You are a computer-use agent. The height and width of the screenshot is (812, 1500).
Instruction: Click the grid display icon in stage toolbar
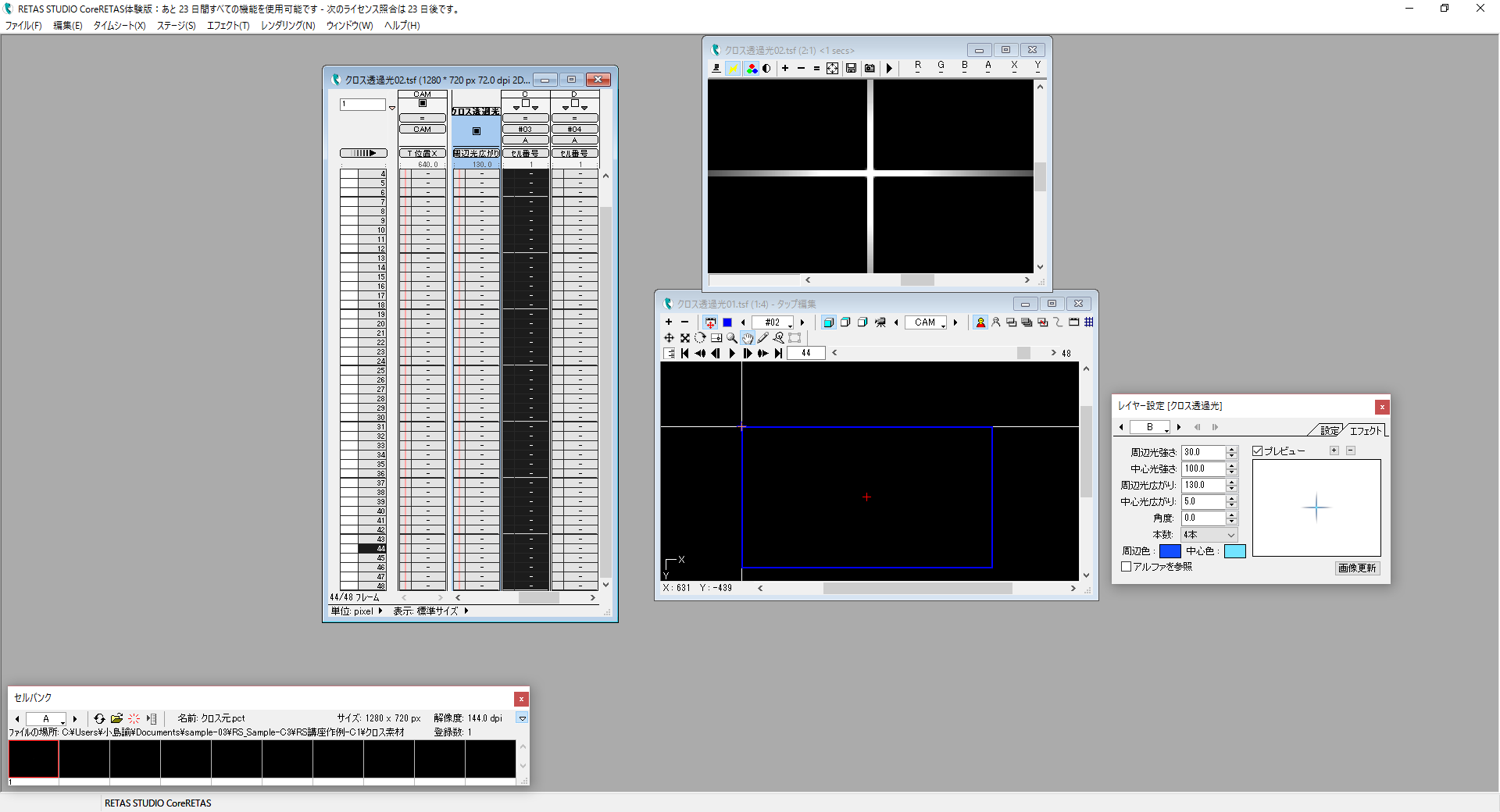coord(1089,322)
